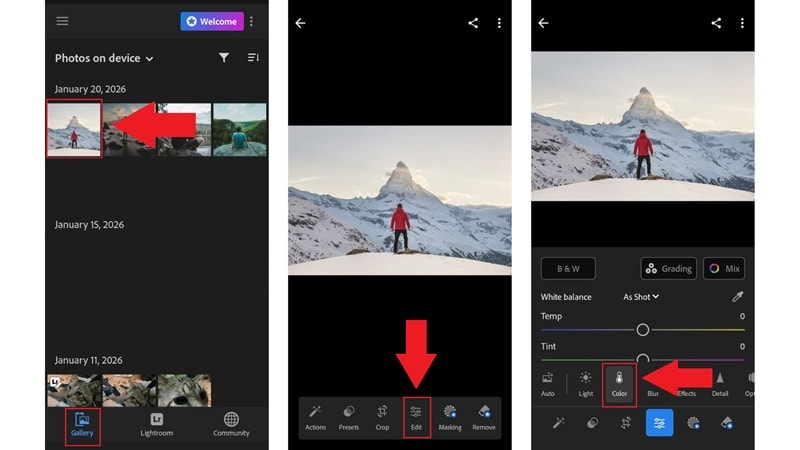The height and width of the screenshot is (450, 800).
Task: Tap the highlighted blue edit sliders icon
Action: pos(660,422)
